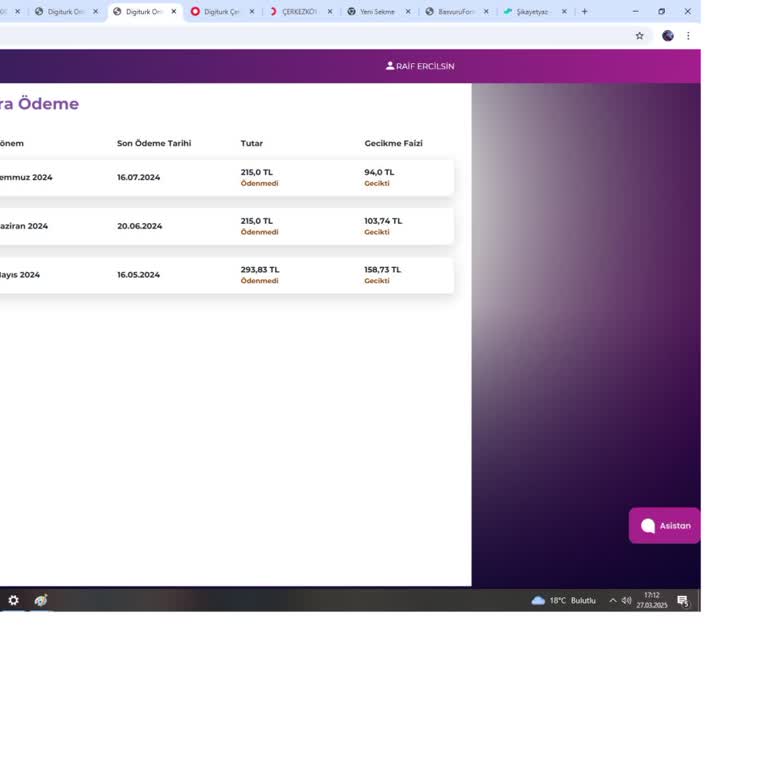Open the Chrome profile avatar
This screenshot has height=768, width=768.
pyautogui.click(x=668, y=36)
